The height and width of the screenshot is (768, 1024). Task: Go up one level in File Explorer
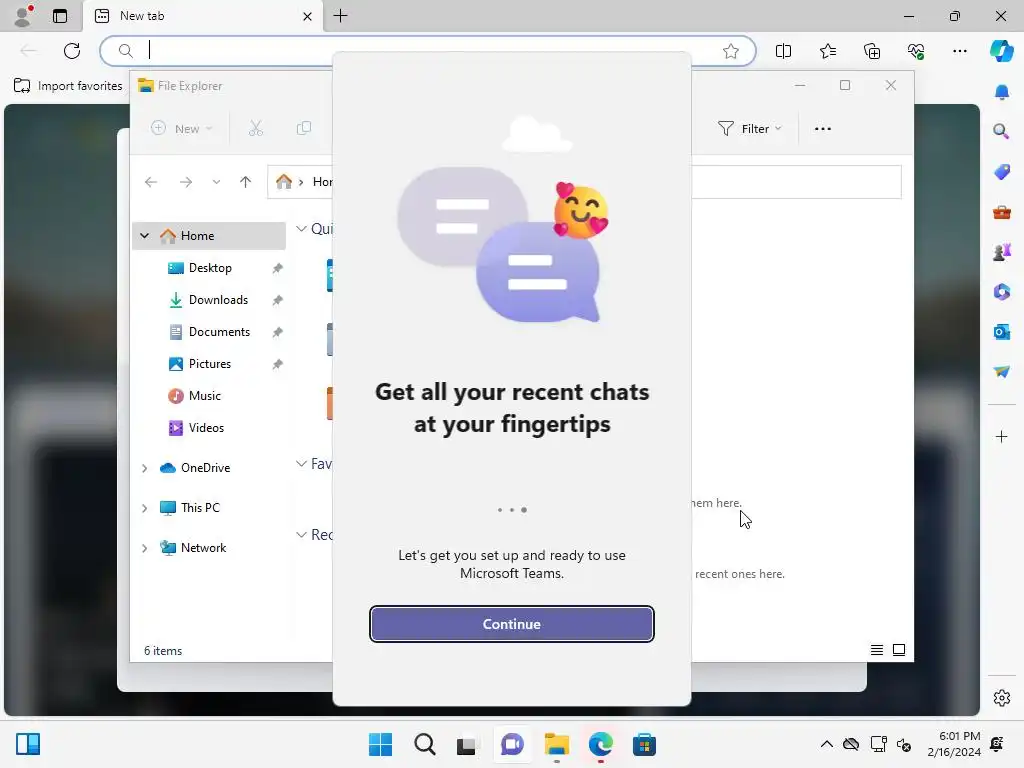click(246, 182)
